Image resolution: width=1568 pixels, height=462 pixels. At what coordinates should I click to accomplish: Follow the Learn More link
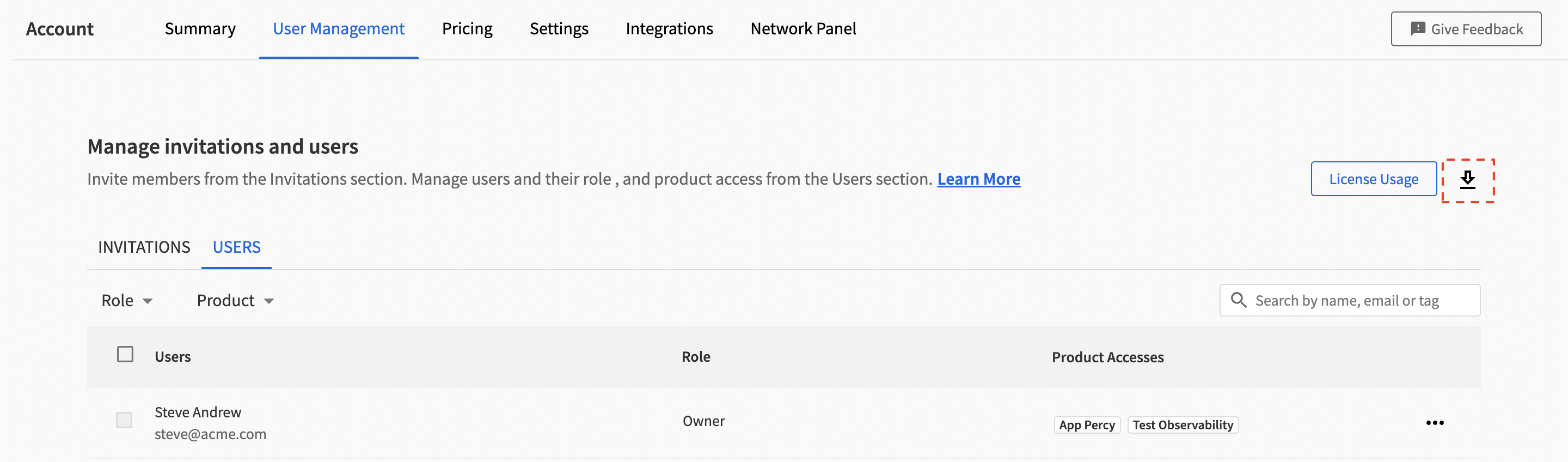(x=978, y=179)
